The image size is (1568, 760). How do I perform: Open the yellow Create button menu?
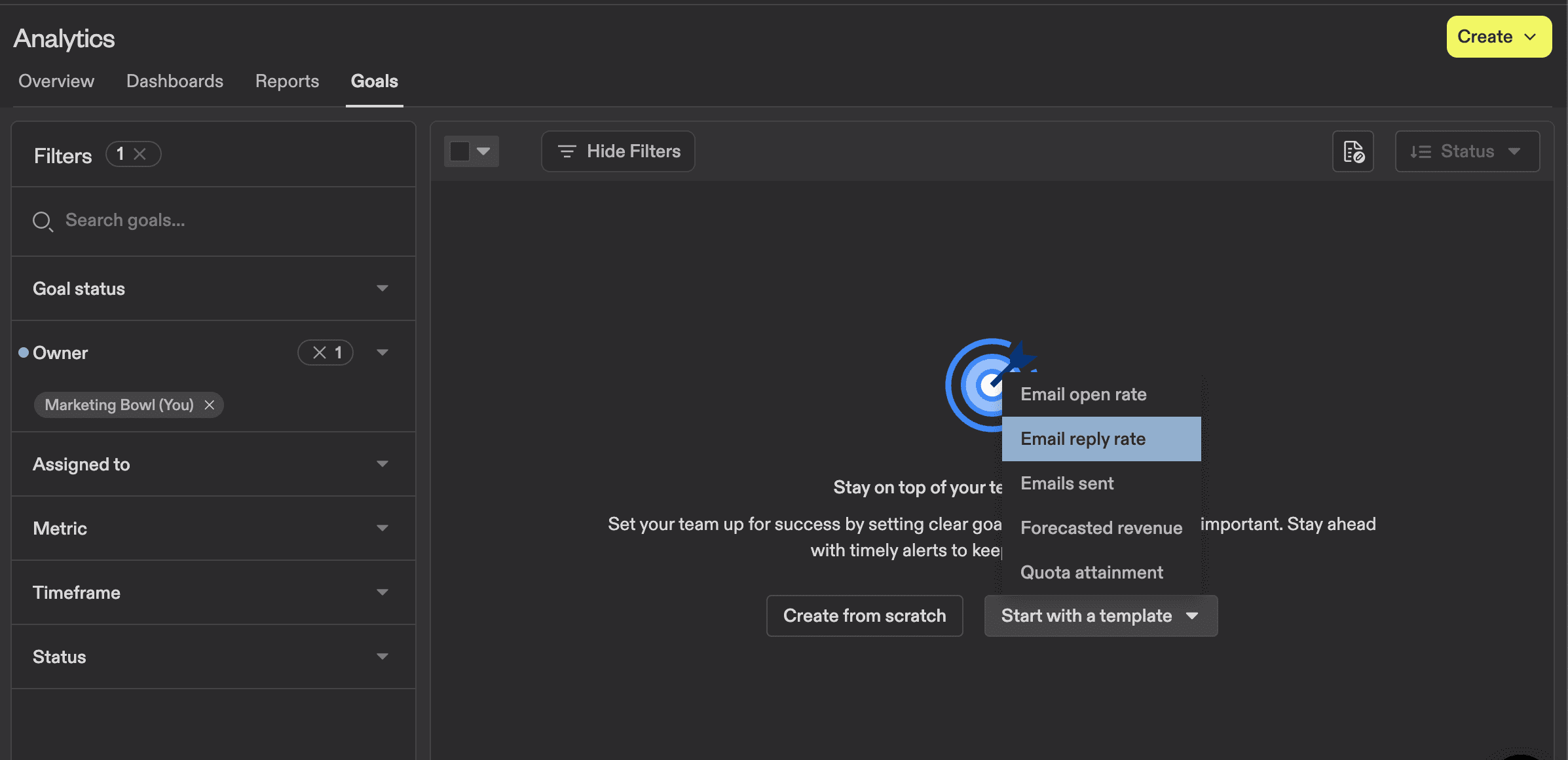[1498, 37]
